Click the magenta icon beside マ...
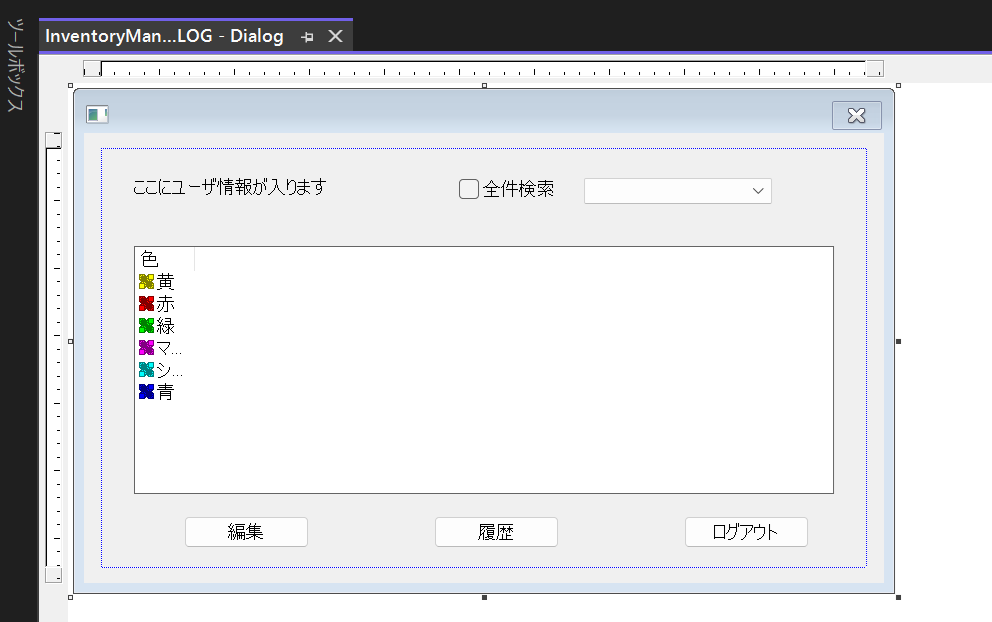 coord(146,348)
